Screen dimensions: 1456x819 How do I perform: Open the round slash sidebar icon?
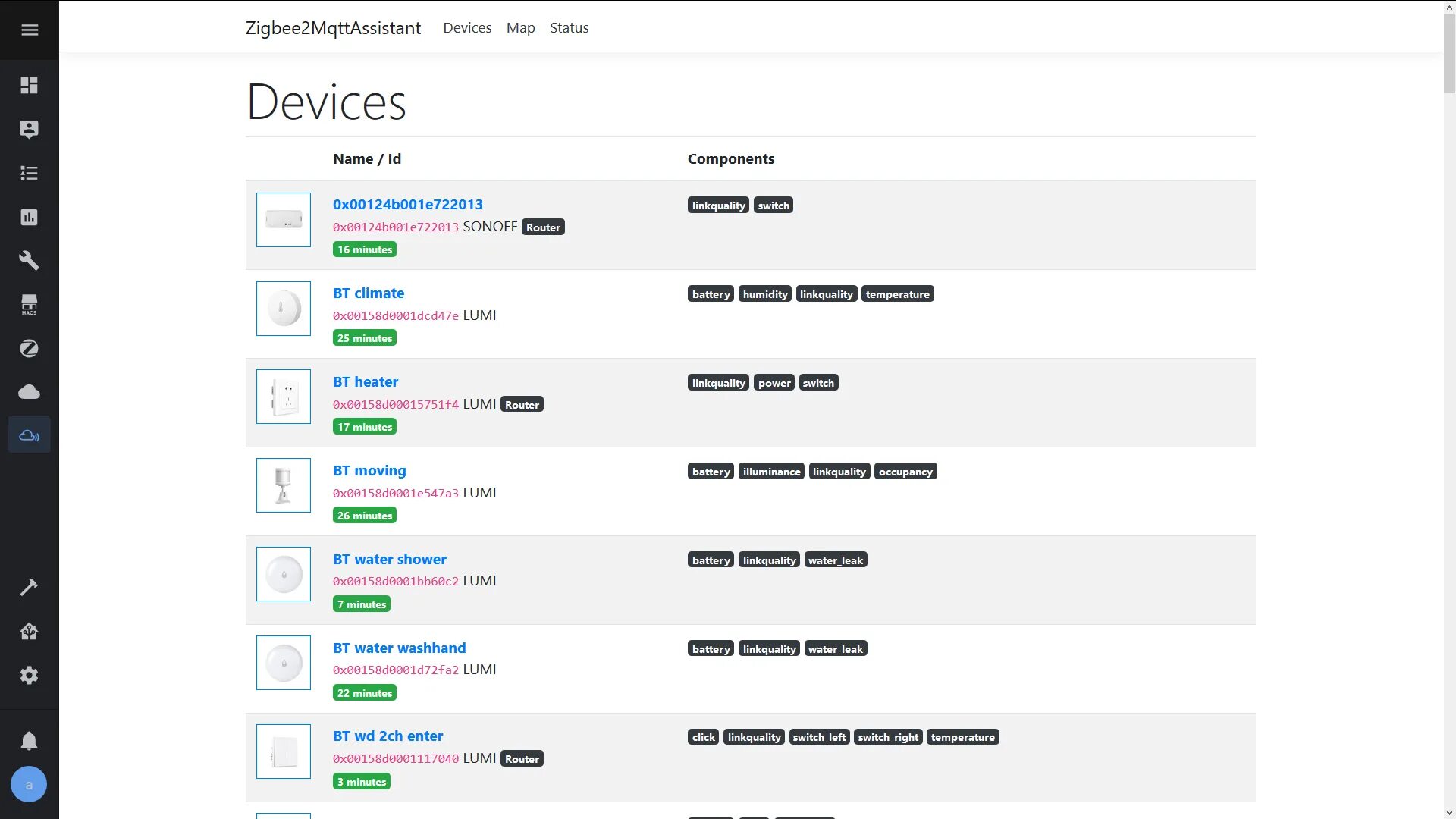(30, 348)
